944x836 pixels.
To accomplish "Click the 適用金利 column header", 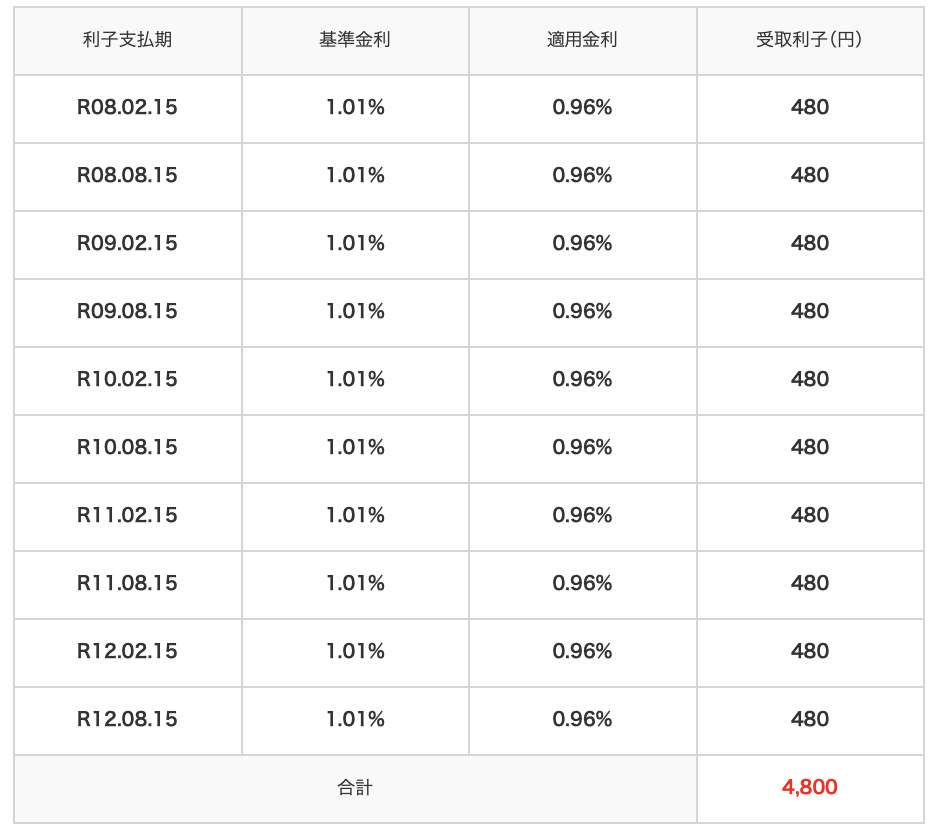I will click(x=582, y=40).
